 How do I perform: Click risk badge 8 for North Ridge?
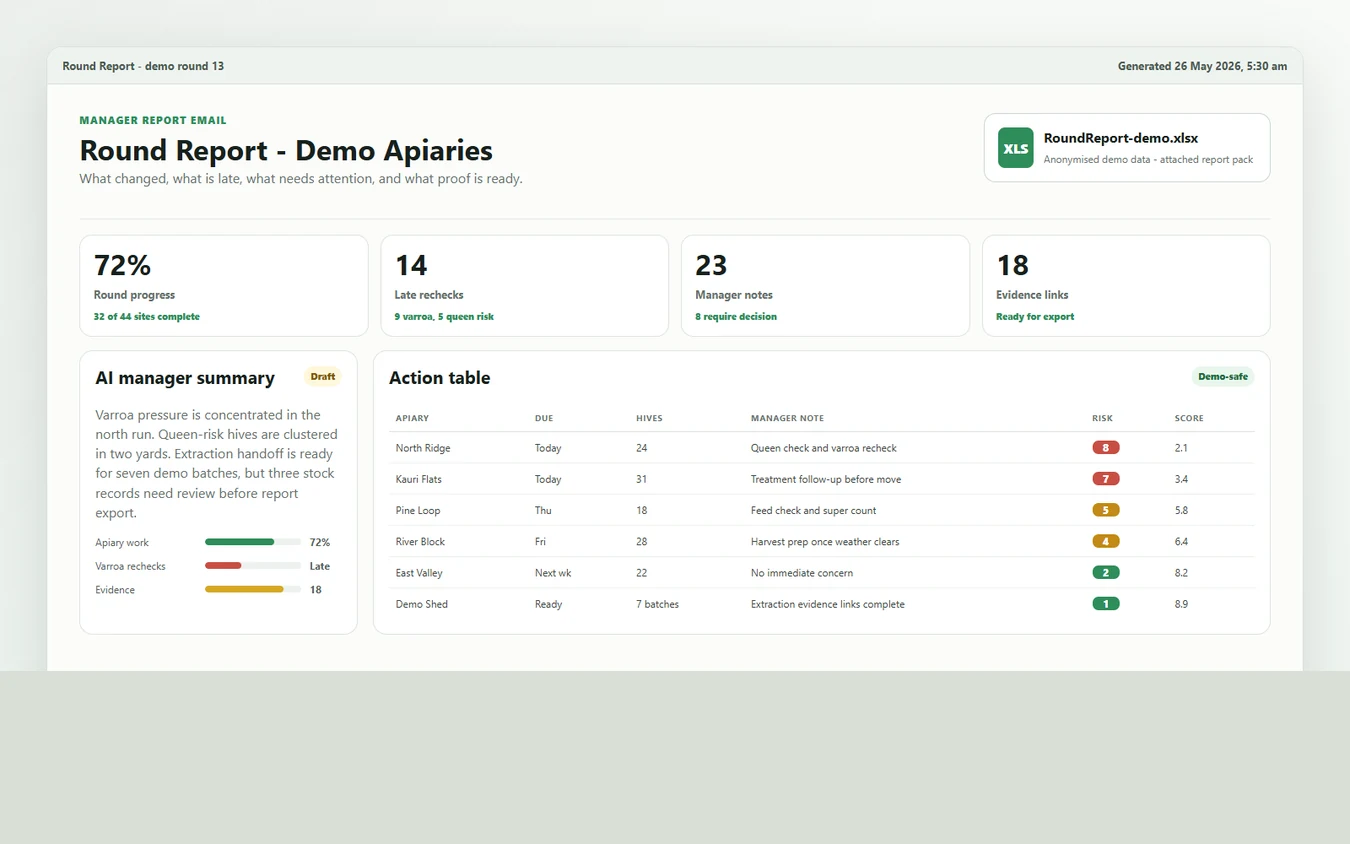point(1106,448)
